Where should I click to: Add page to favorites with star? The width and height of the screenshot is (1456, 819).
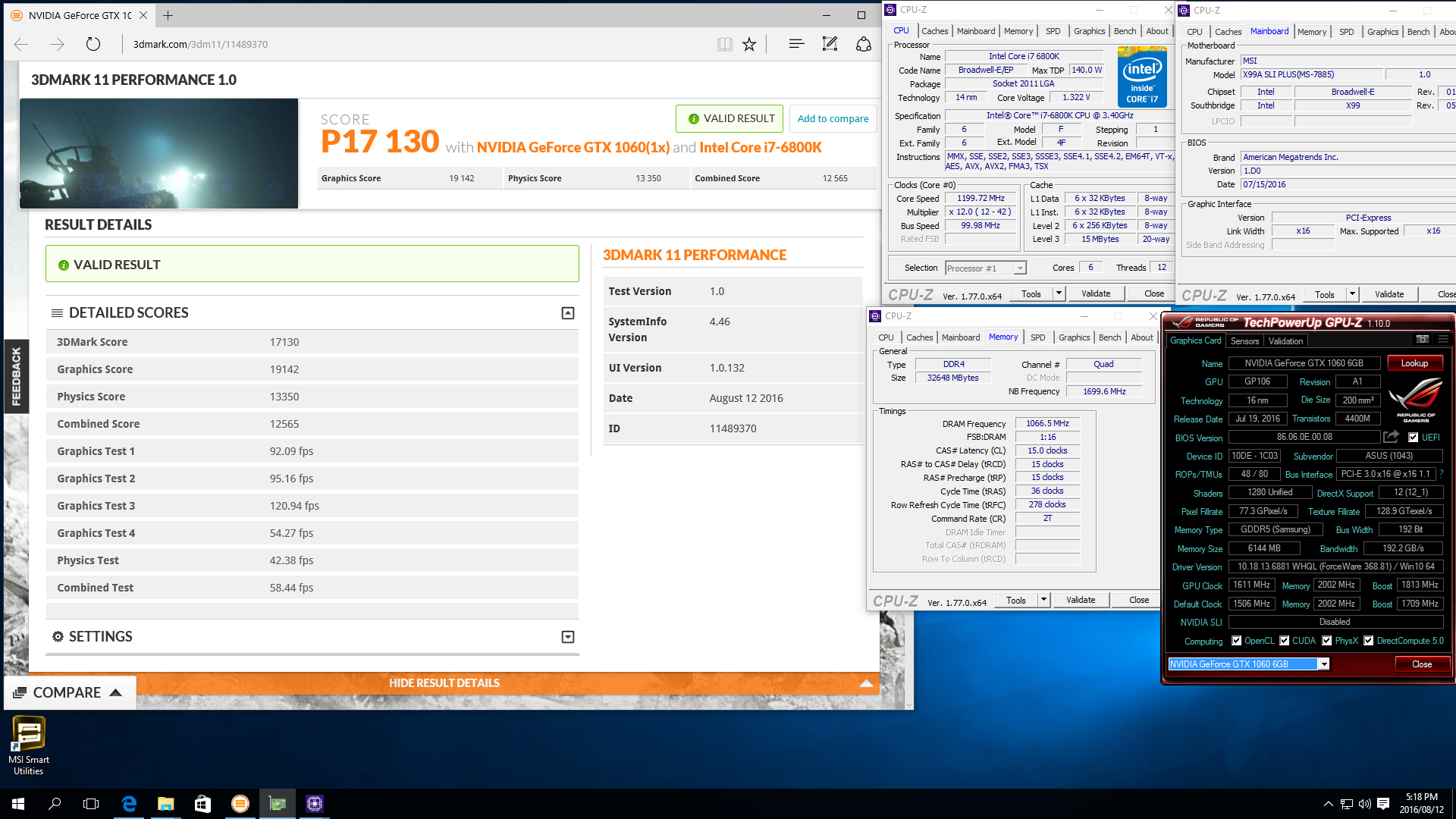[749, 44]
